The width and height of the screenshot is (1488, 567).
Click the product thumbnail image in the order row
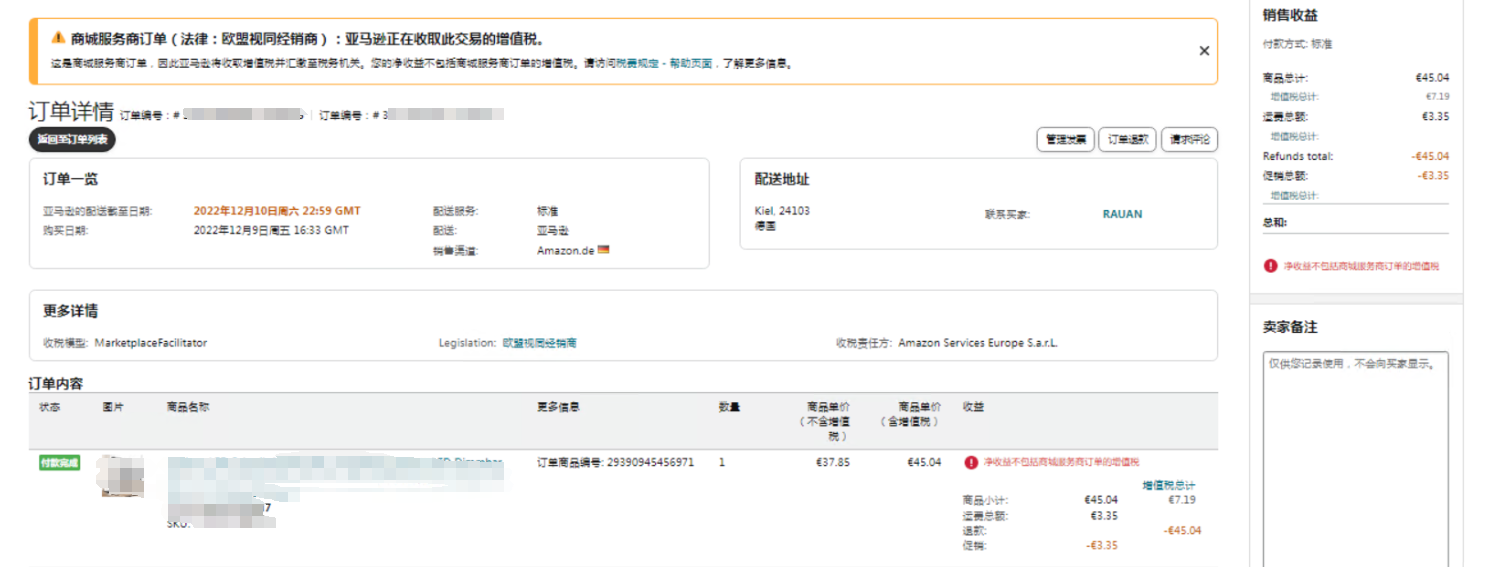pos(119,475)
